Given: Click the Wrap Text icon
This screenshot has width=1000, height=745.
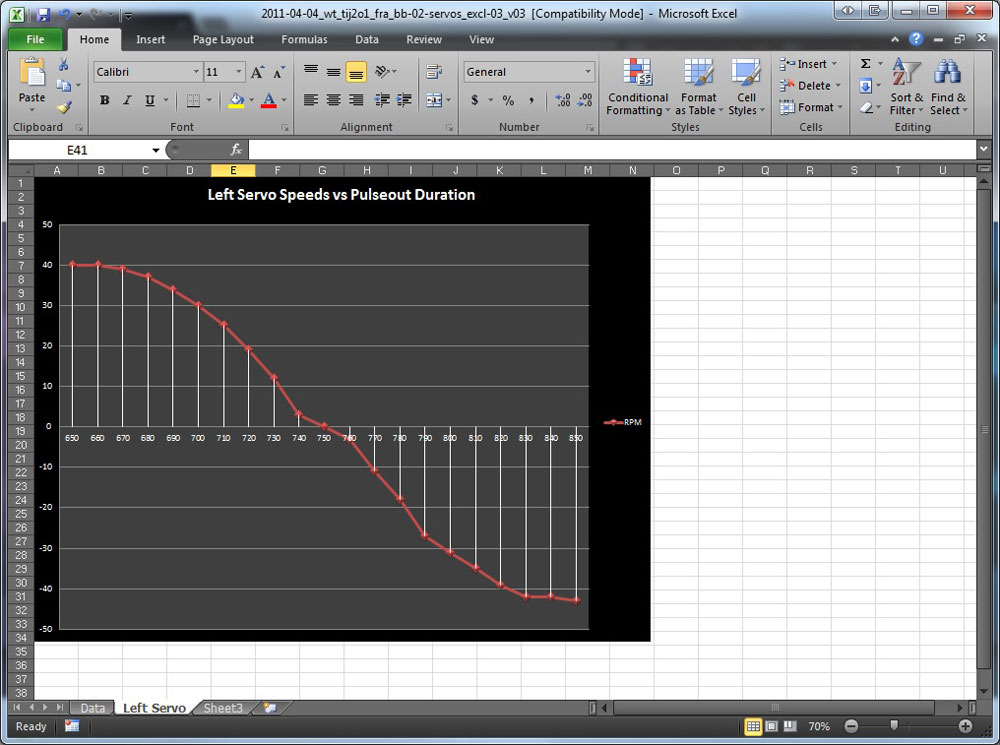Looking at the screenshot, I should (x=434, y=71).
